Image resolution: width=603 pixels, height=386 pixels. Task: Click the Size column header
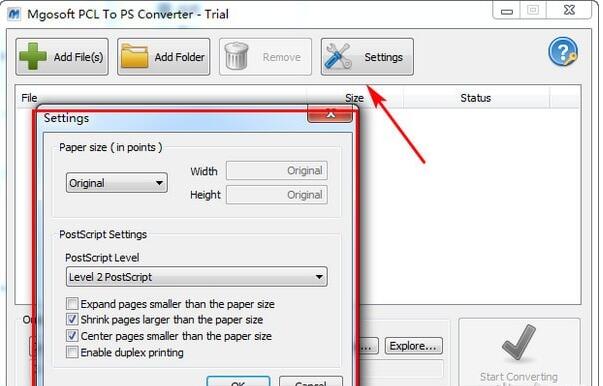pos(355,98)
